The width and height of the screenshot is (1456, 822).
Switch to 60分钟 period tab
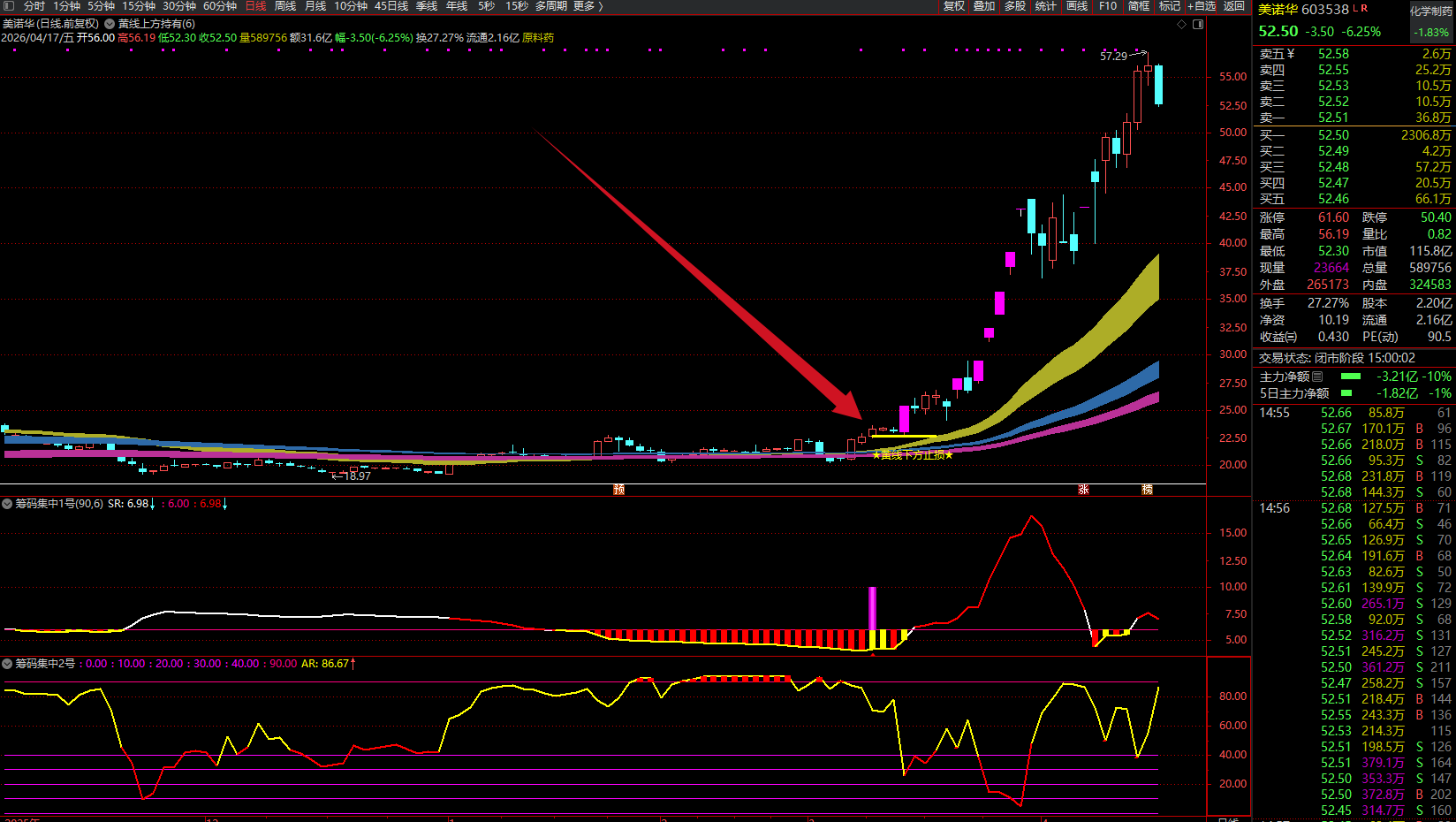(220, 6)
